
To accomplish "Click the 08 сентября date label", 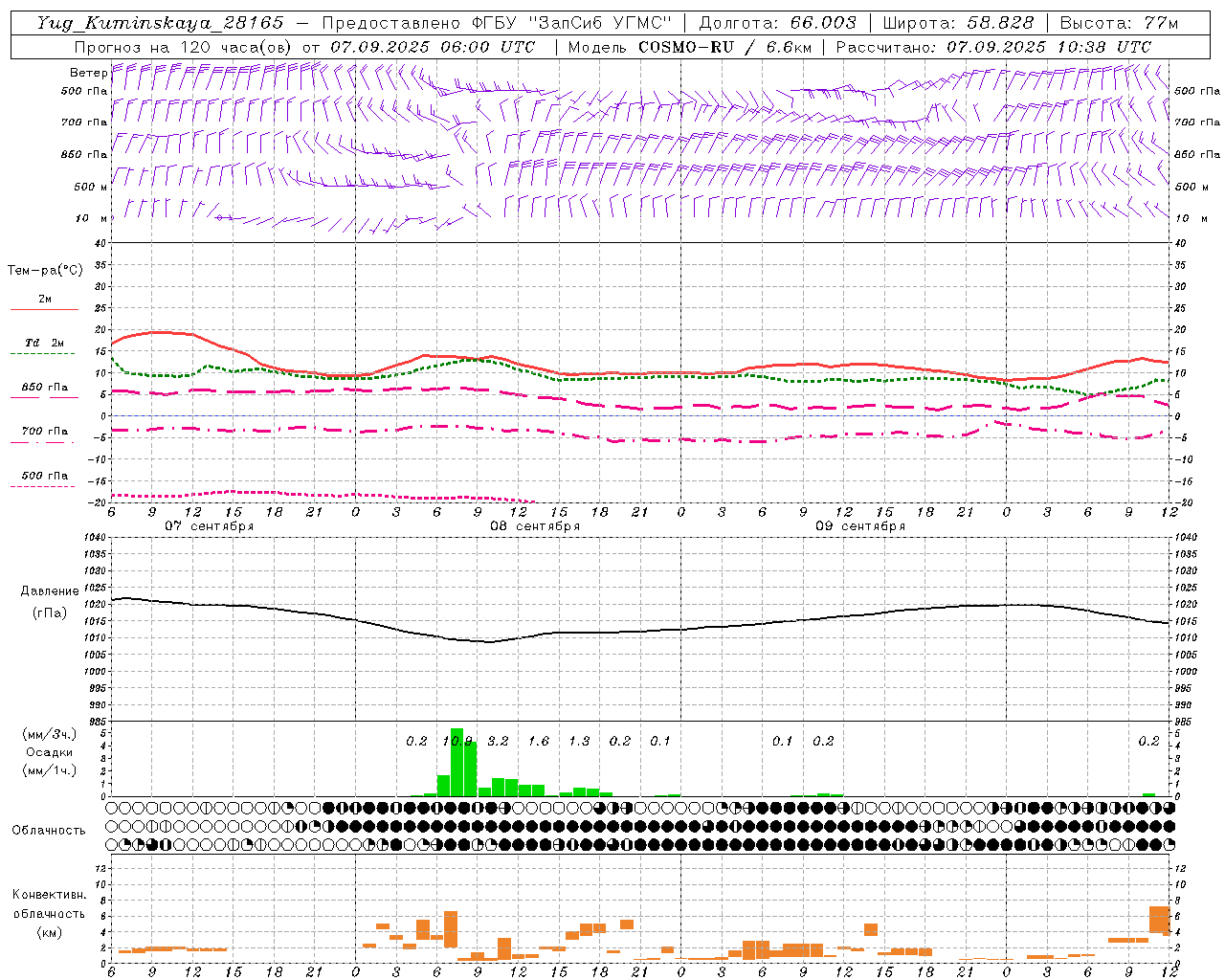I will click(535, 526).
